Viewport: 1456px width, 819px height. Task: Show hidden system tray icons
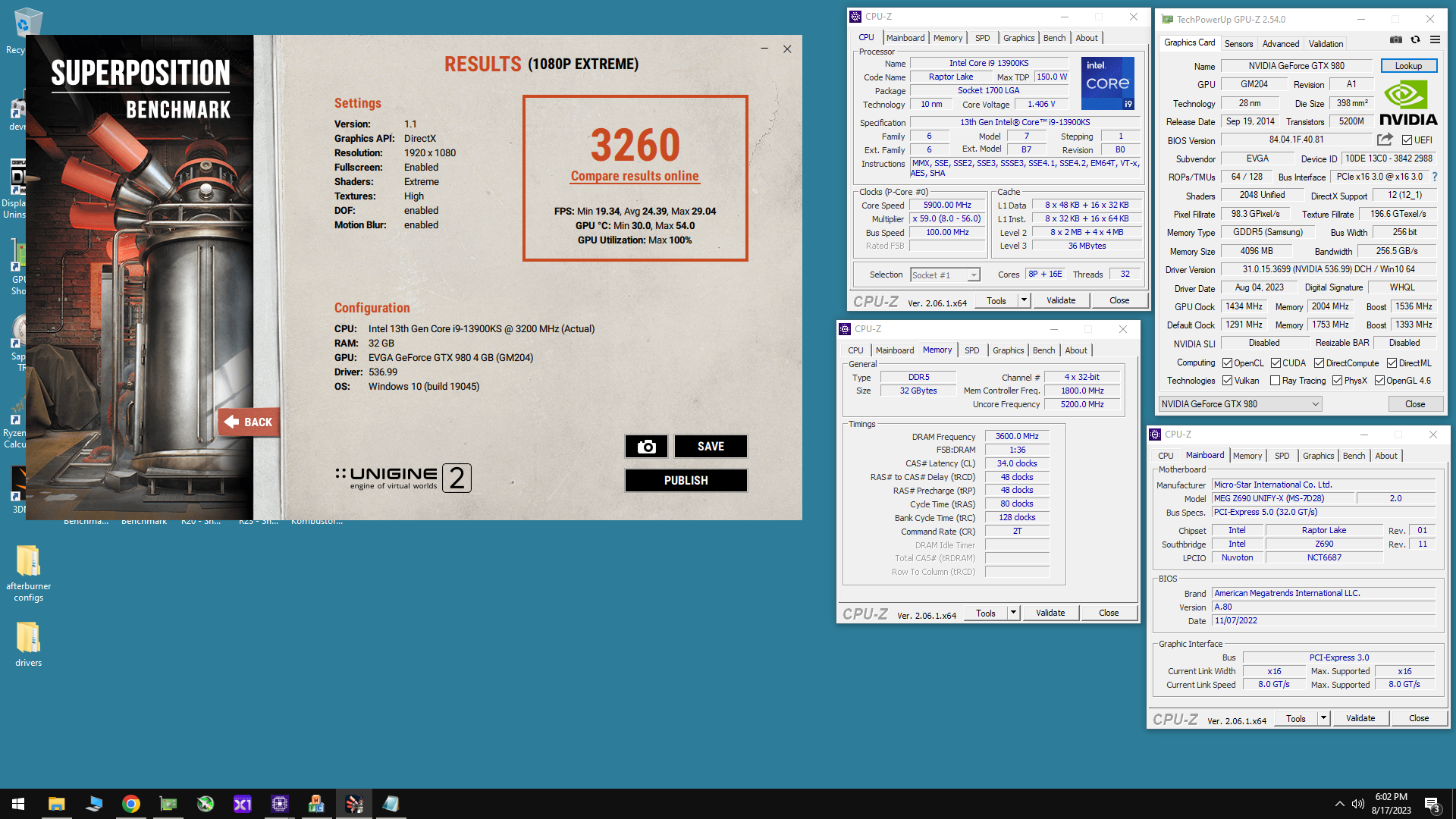click(1339, 804)
